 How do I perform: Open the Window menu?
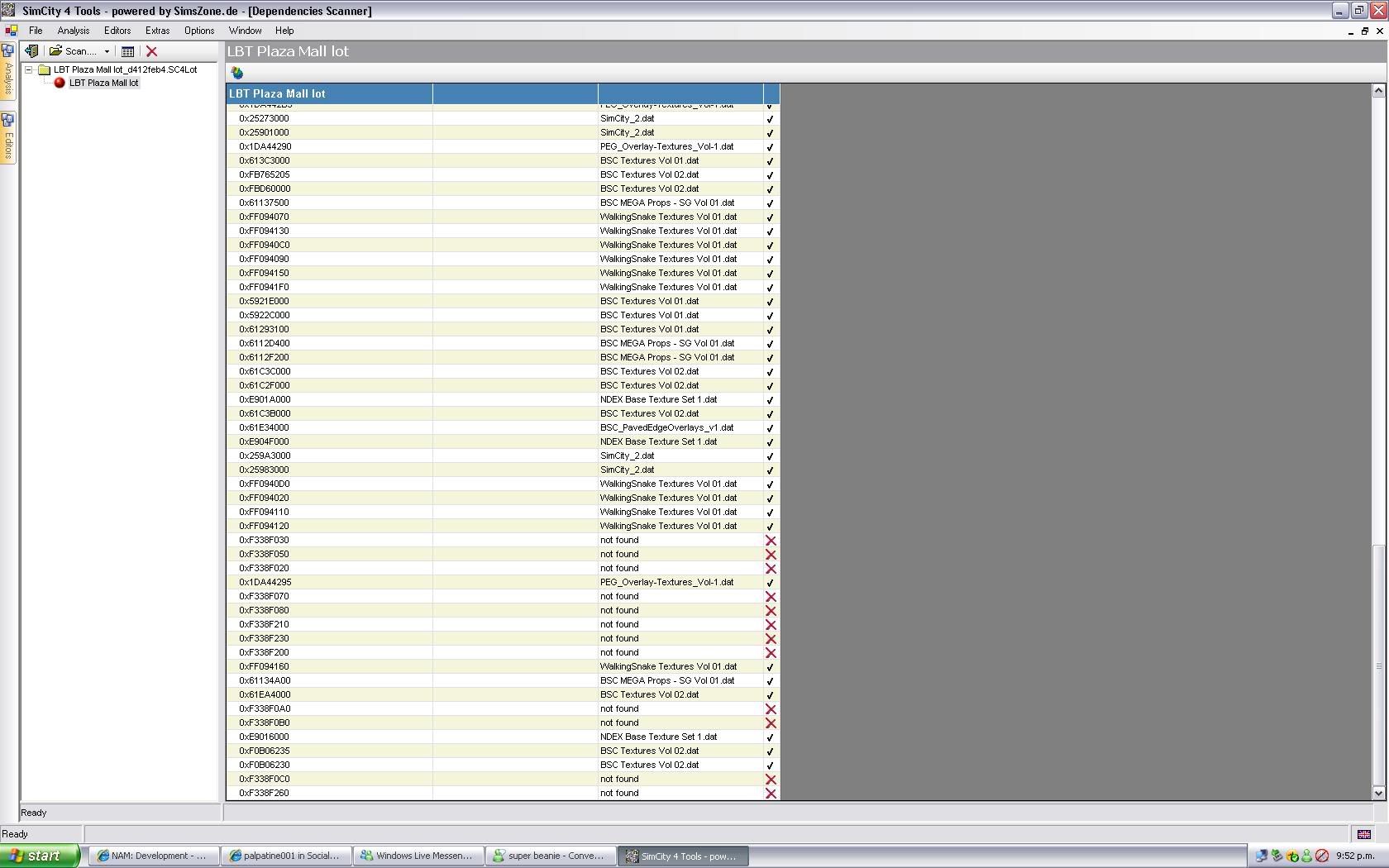tap(245, 31)
